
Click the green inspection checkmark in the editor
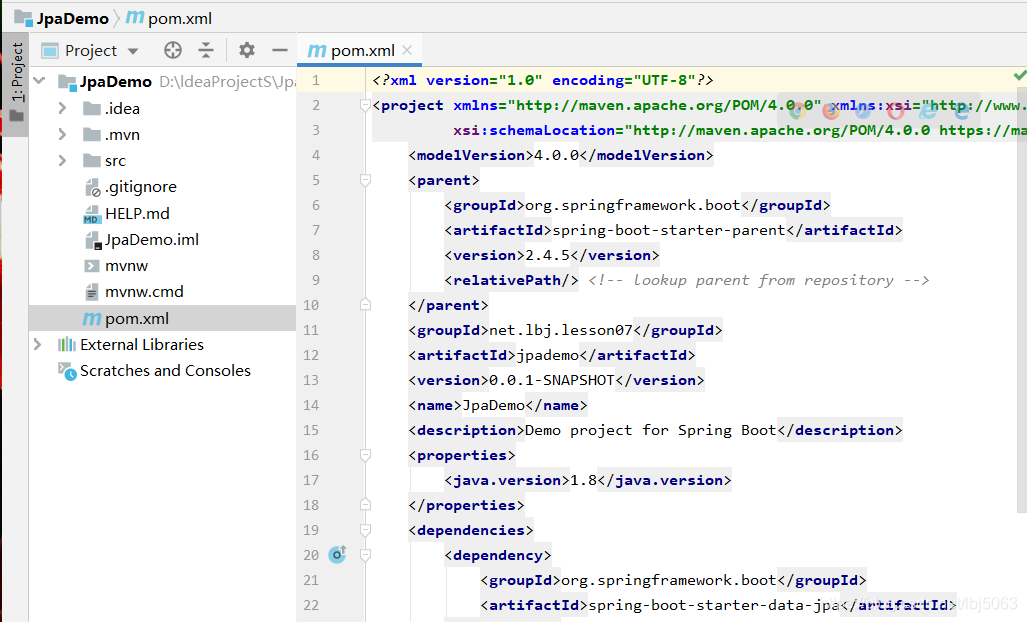coord(1020,76)
